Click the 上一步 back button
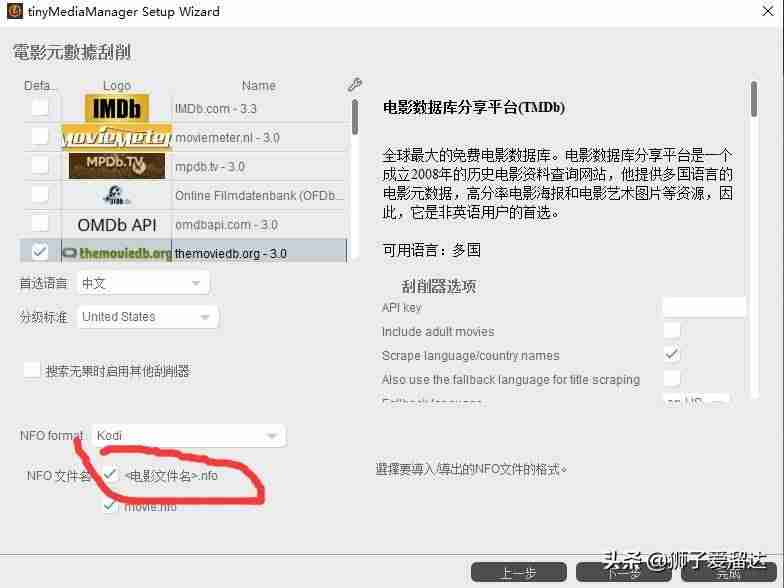Image resolution: width=784 pixels, height=588 pixels. [518, 572]
